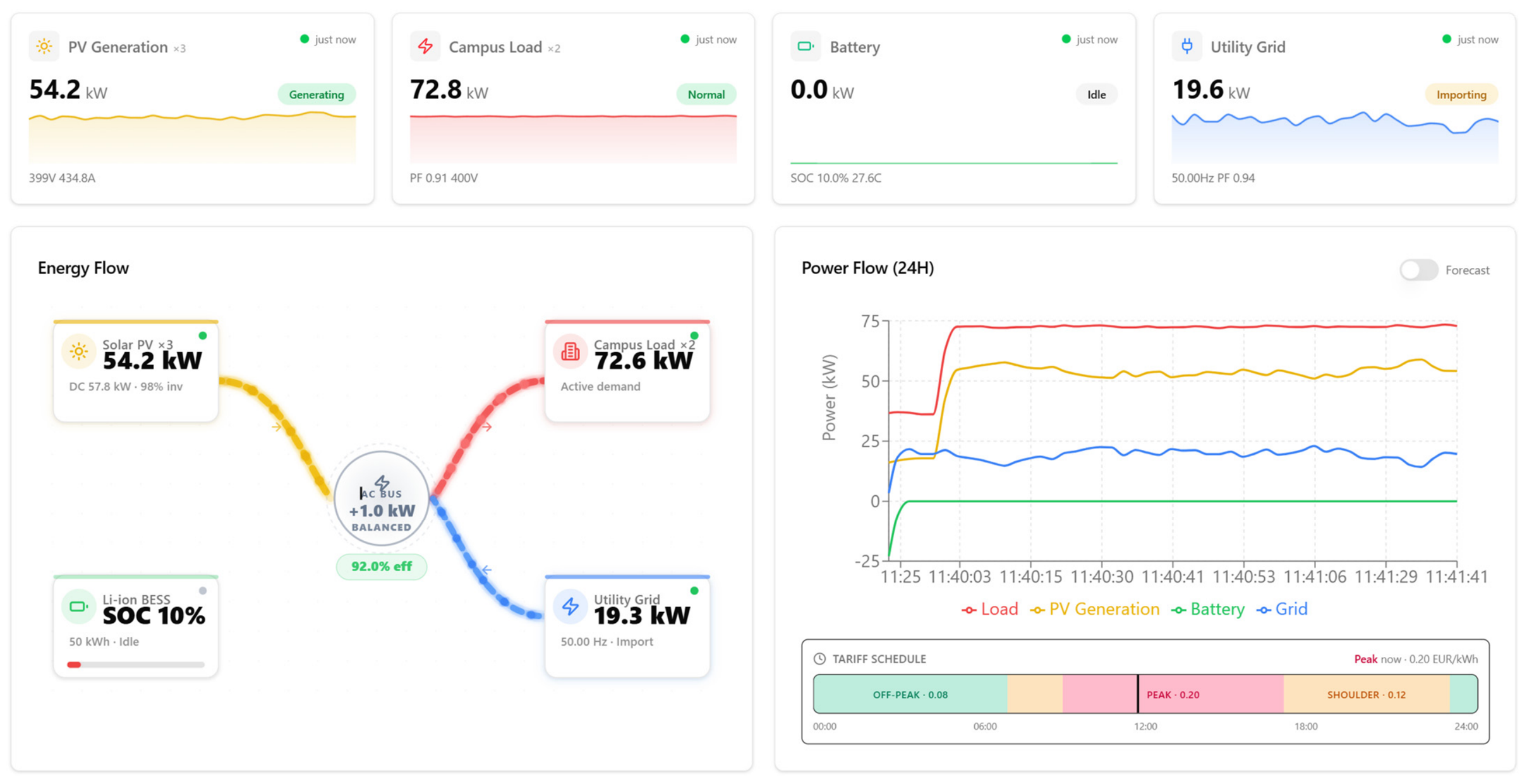Click the red lightning icon beside Campus Load
Viewport: 1527px width, 784px height.
click(x=425, y=47)
